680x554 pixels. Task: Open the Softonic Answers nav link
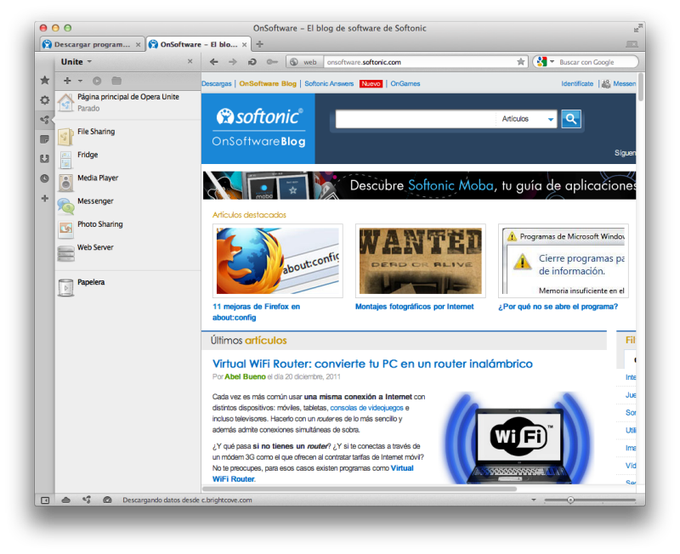(329, 84)
